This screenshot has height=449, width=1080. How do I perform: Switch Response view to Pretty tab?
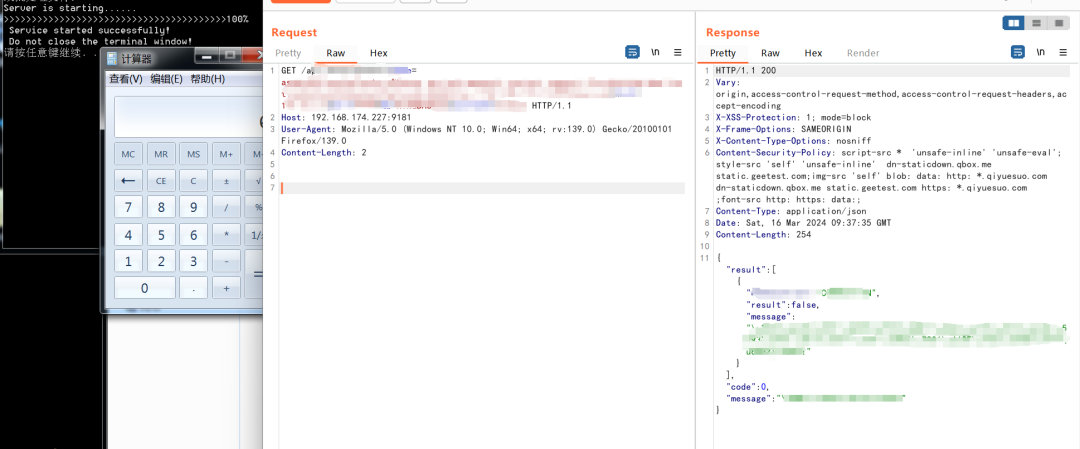723,53
